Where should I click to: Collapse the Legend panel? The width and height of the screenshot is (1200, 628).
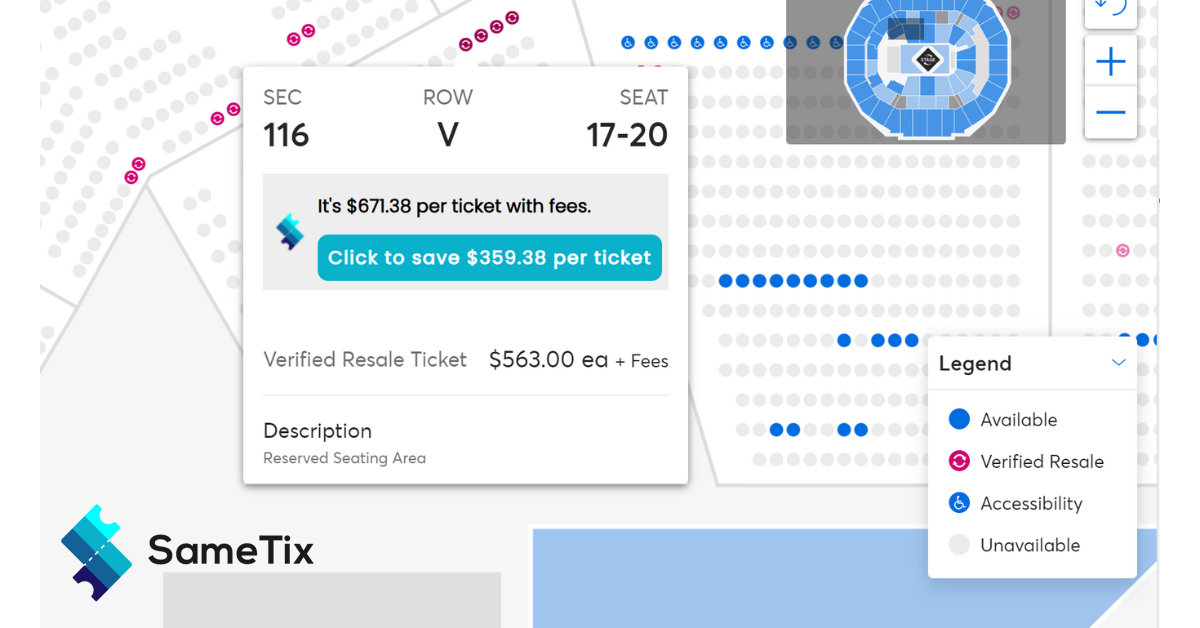(x=1119, y=363)
